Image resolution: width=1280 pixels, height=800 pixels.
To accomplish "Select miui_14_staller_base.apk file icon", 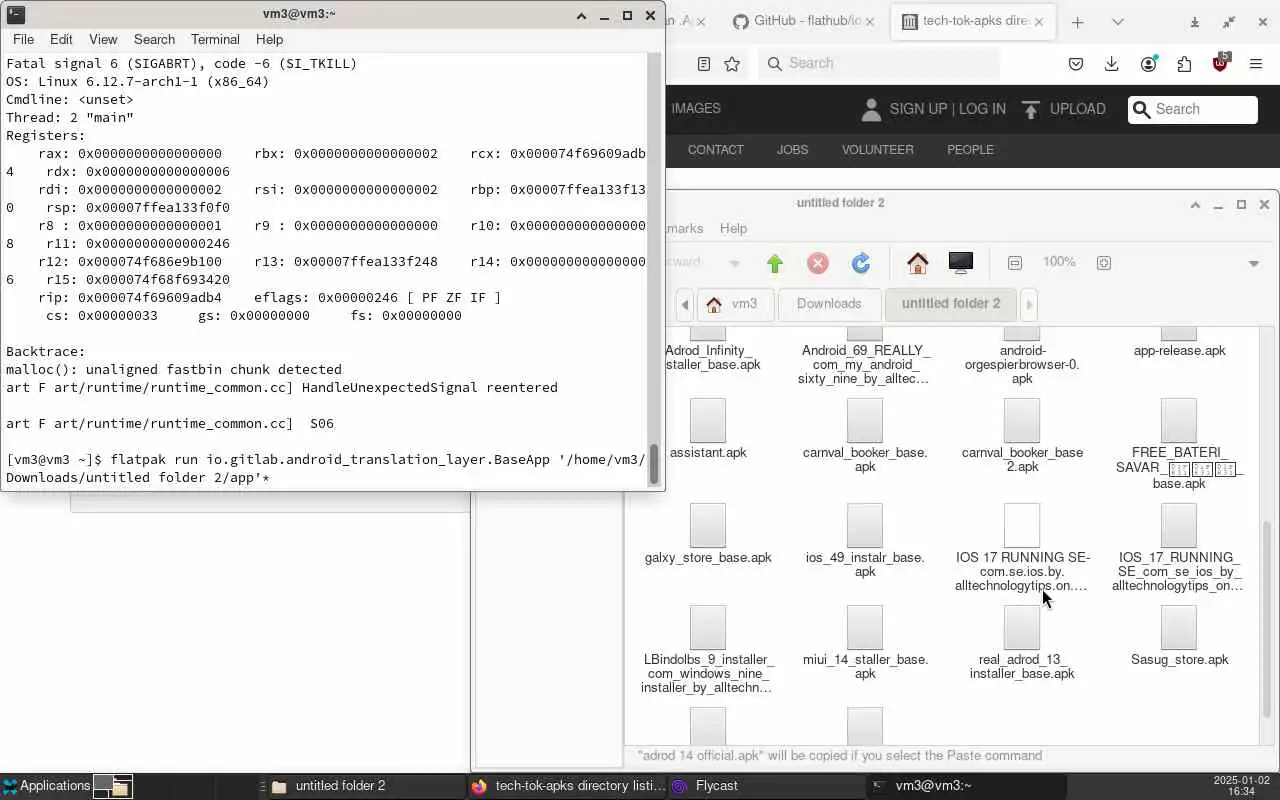I will [x=865, y=627].
